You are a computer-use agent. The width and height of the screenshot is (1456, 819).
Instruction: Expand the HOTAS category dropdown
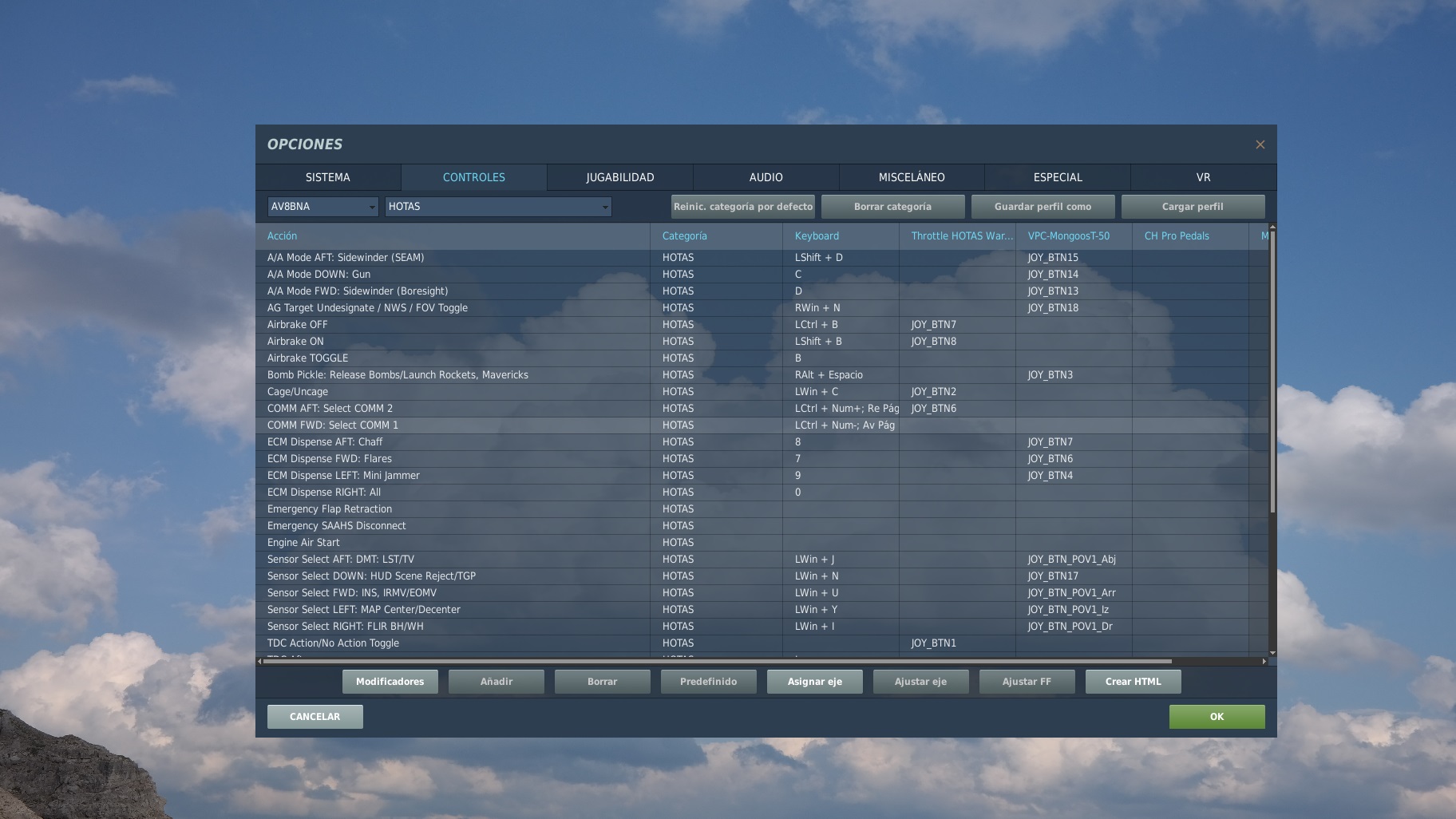coord(498,207)
